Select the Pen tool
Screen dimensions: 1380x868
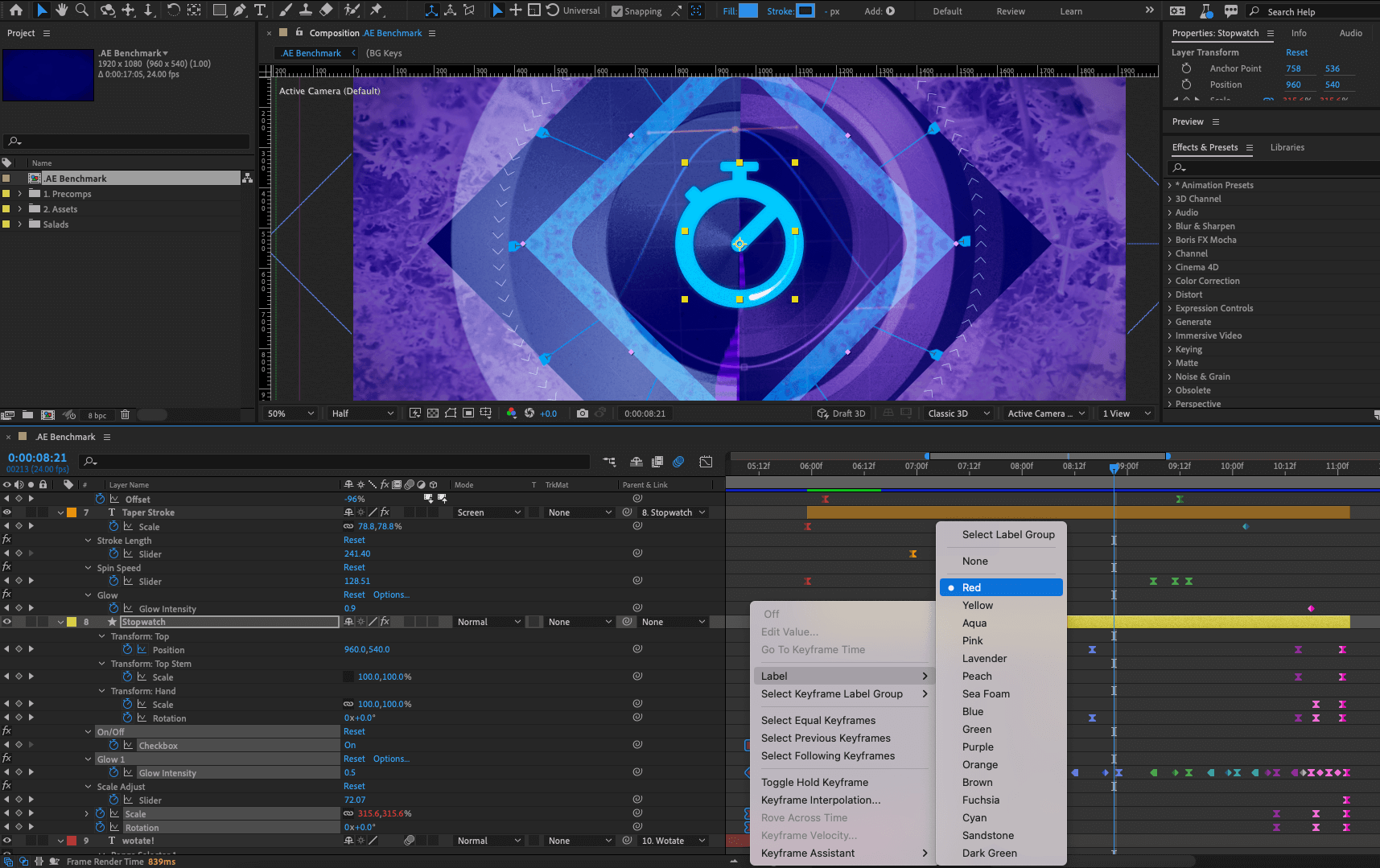tap(240, 10)
